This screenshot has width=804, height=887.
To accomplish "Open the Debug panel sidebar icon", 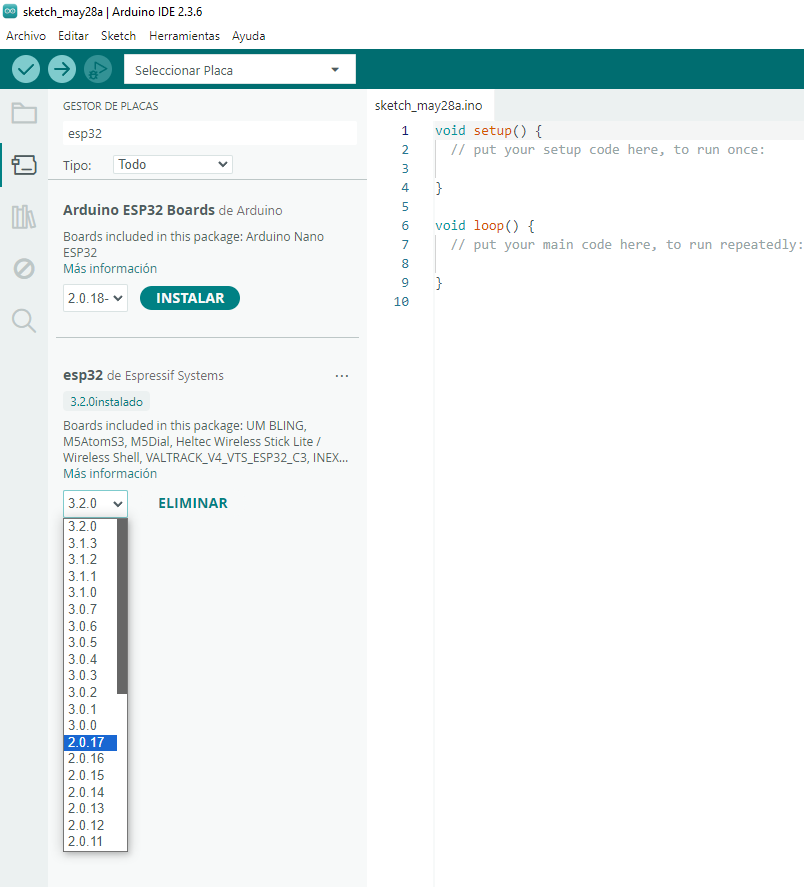I will 24,268.
